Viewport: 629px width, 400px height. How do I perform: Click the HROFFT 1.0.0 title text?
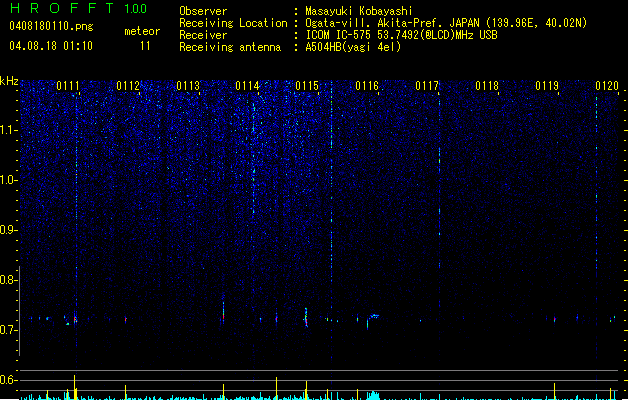coord(79,8)
